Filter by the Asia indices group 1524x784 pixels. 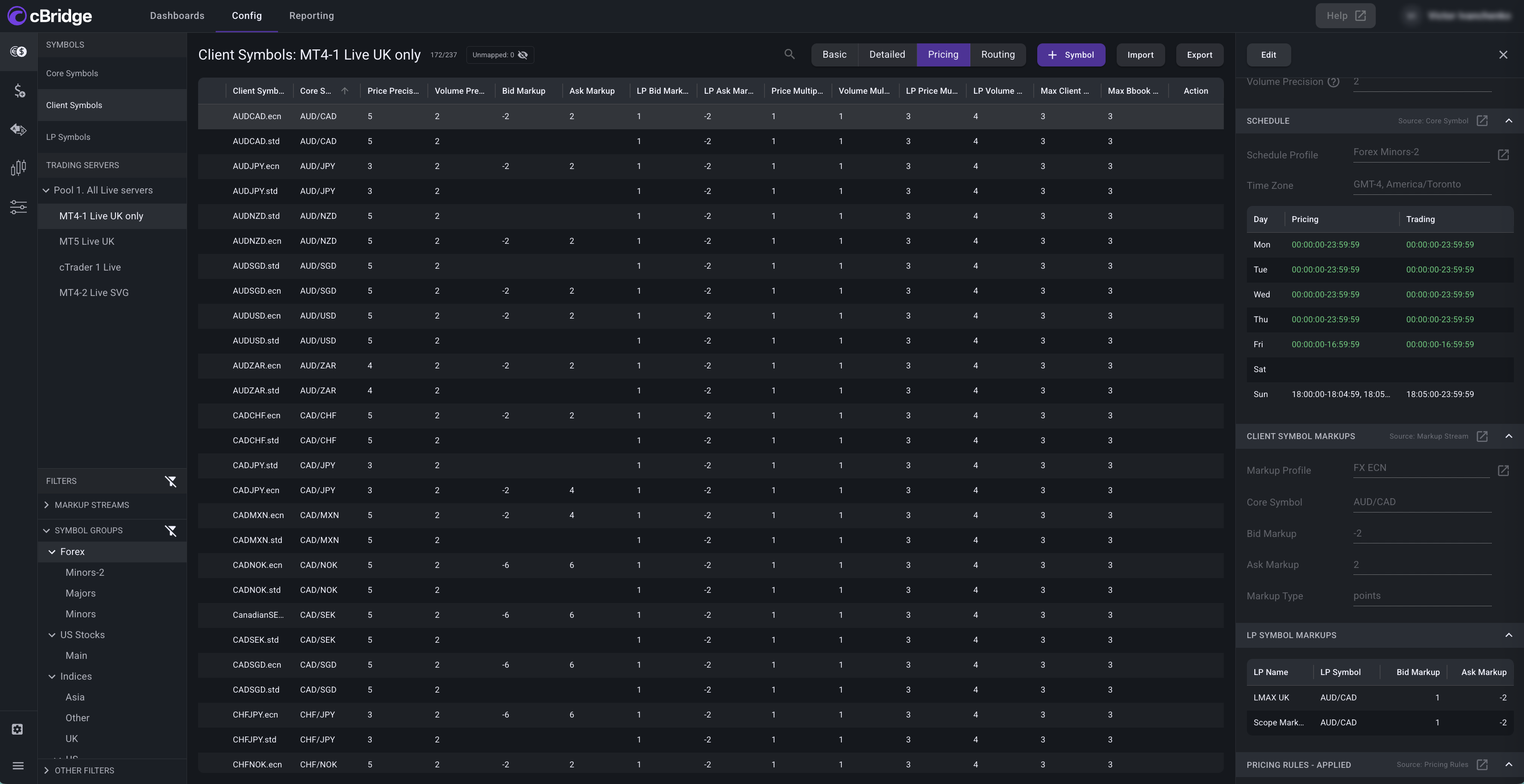[75, 698]
